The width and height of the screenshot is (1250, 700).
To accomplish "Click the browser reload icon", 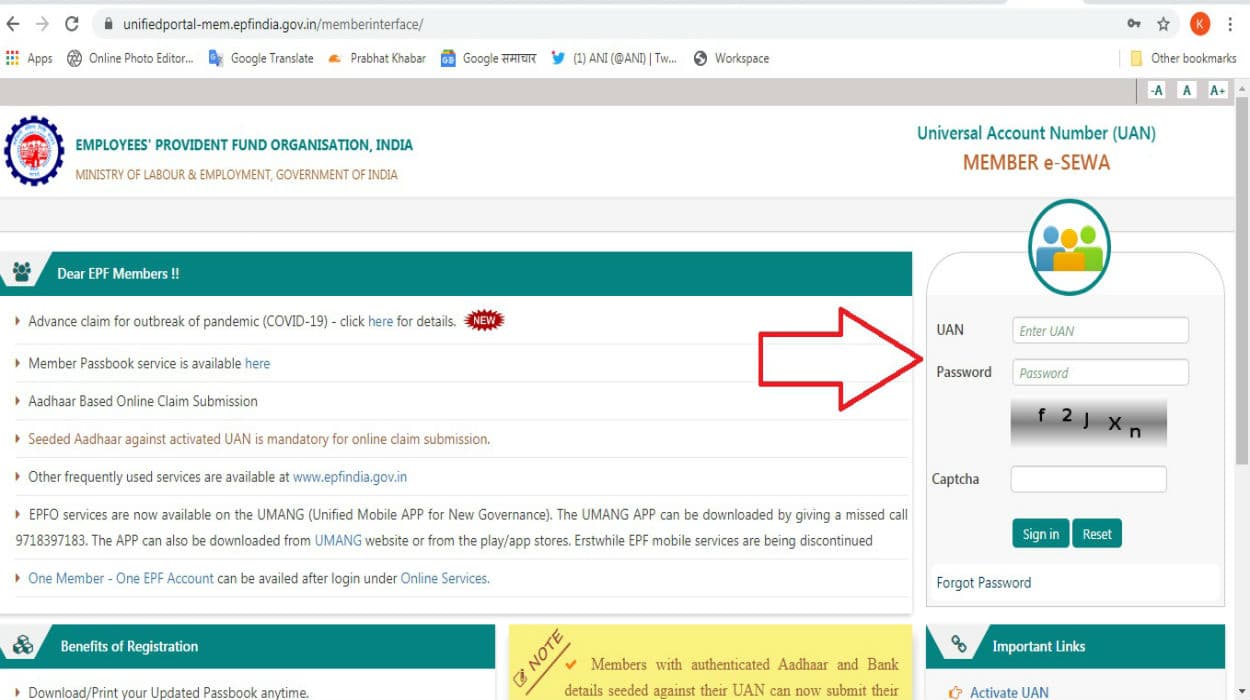I will (x=71, y=24).
